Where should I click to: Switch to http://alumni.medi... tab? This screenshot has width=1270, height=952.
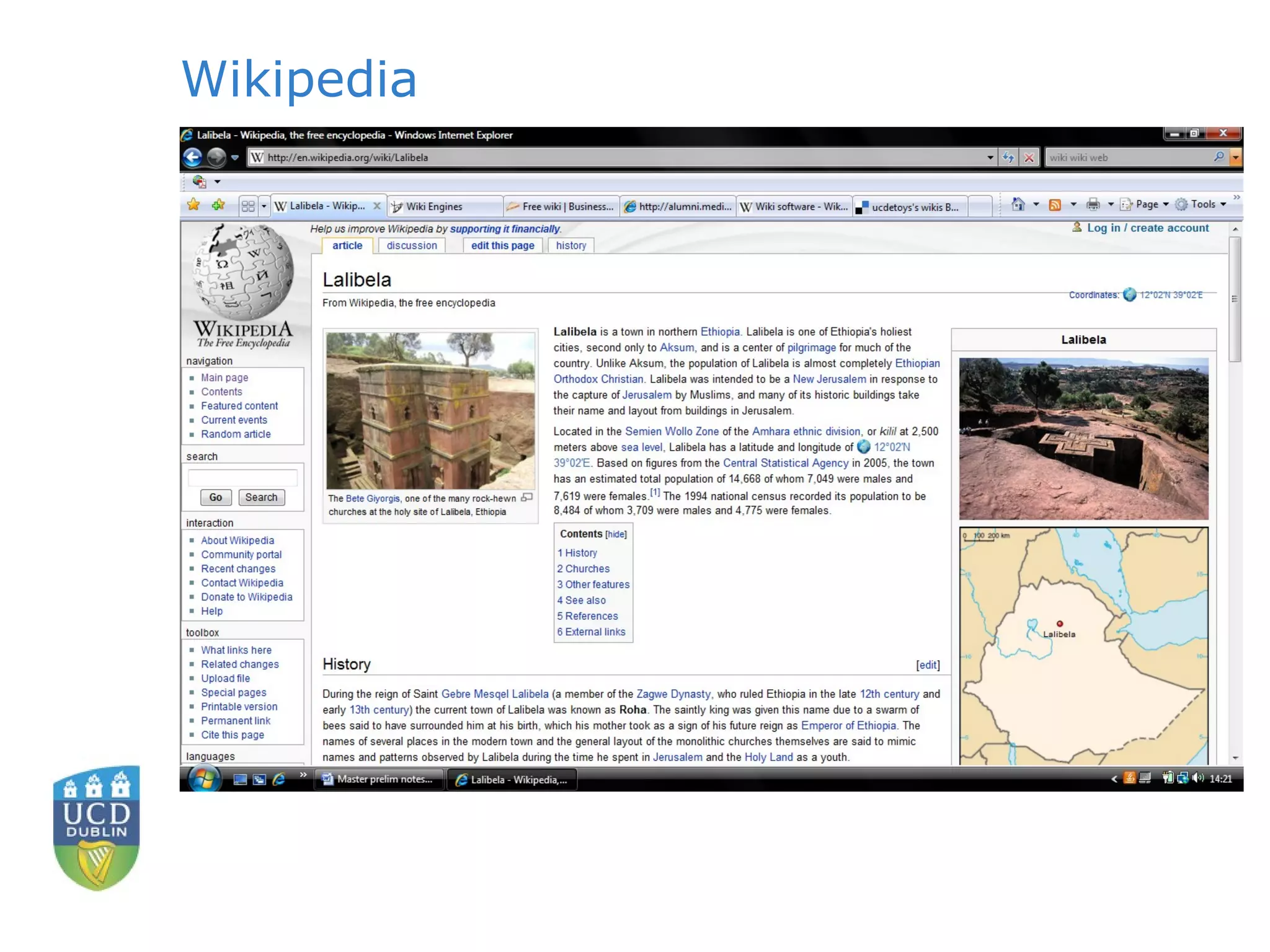click(x=678, y=206)
